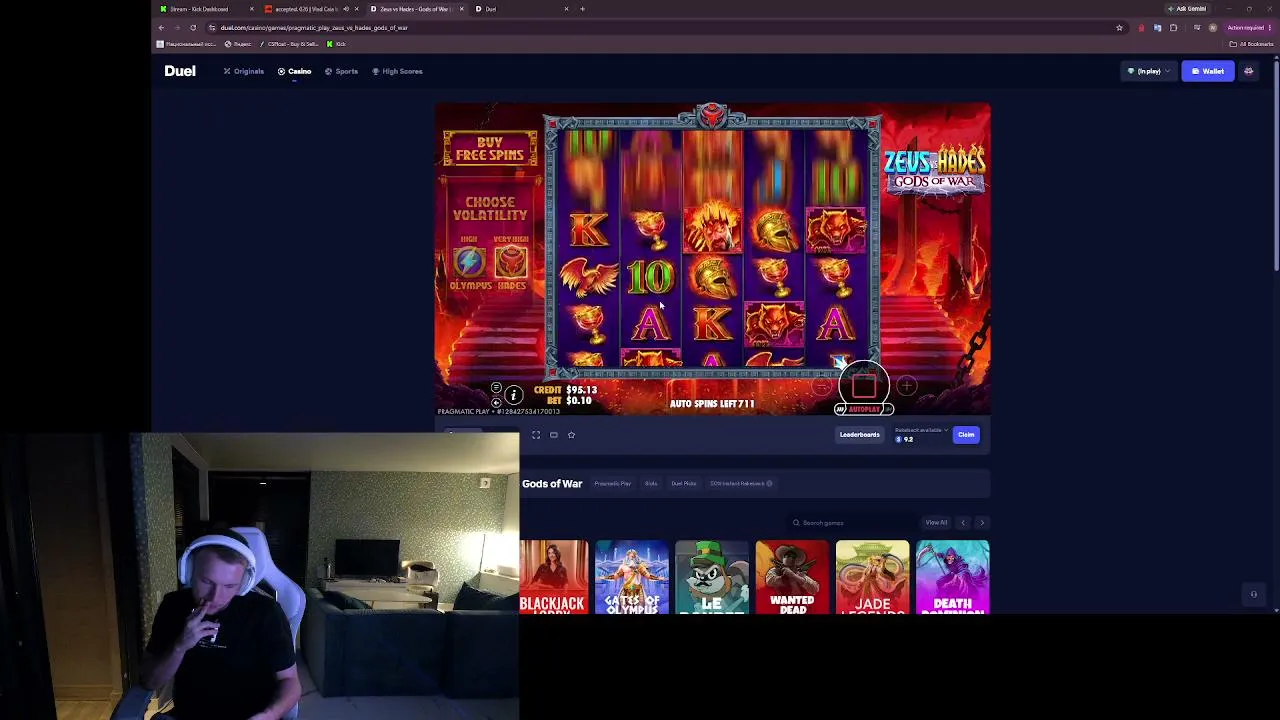Open Jade Legends game thumbnail
The width and height of the screenshot is (1280, 720).
(872, 577)
